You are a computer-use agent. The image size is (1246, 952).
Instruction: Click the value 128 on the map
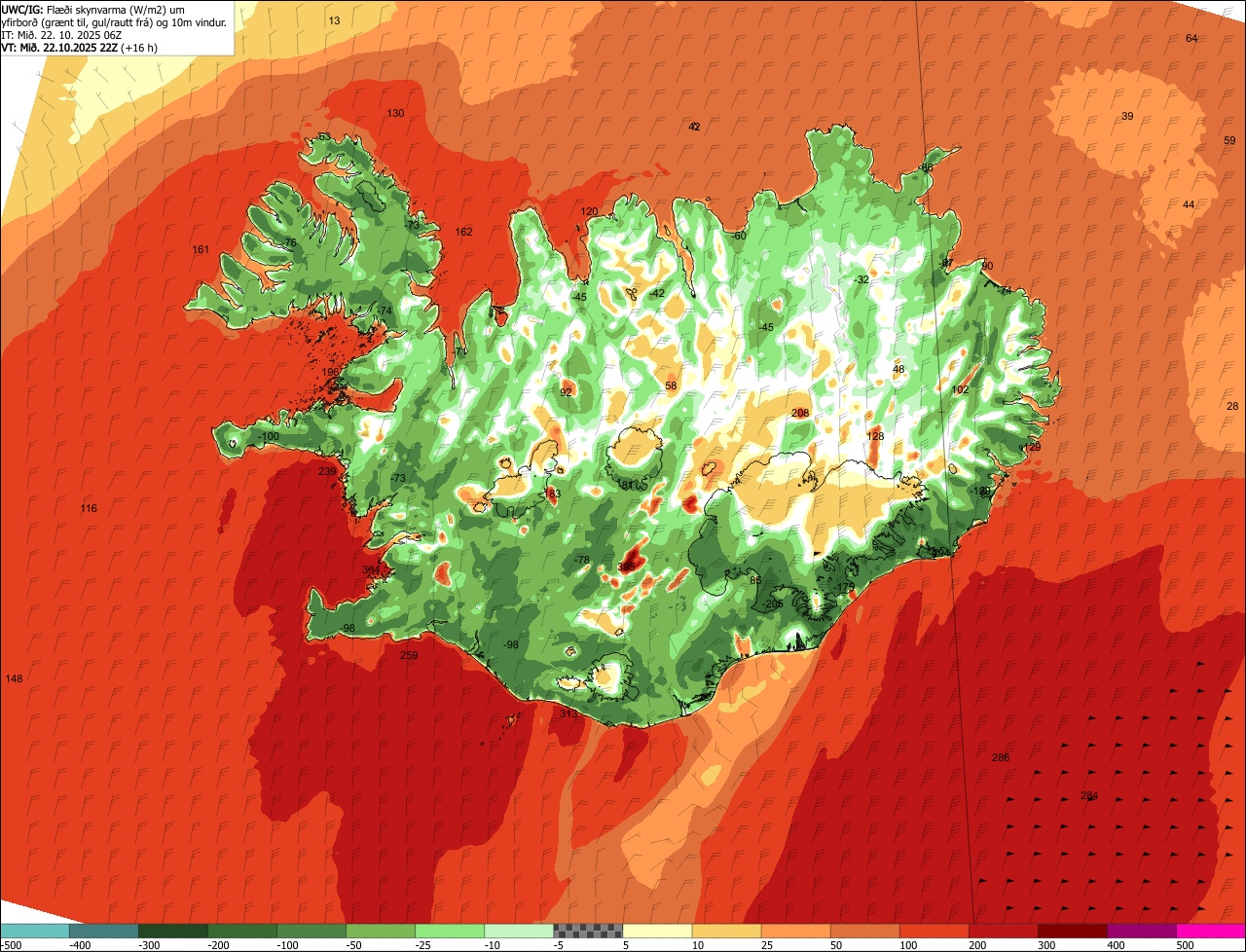point(876,436)
